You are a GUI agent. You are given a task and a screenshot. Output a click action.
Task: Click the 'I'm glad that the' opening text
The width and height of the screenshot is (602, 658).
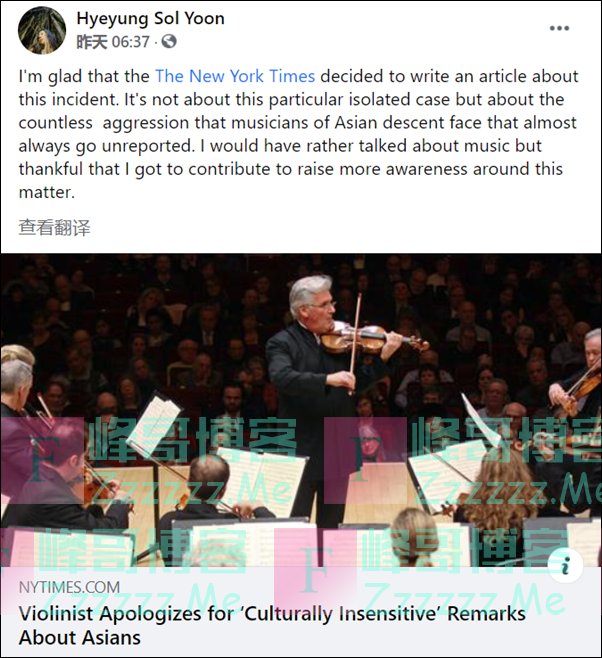coord(84,76)
